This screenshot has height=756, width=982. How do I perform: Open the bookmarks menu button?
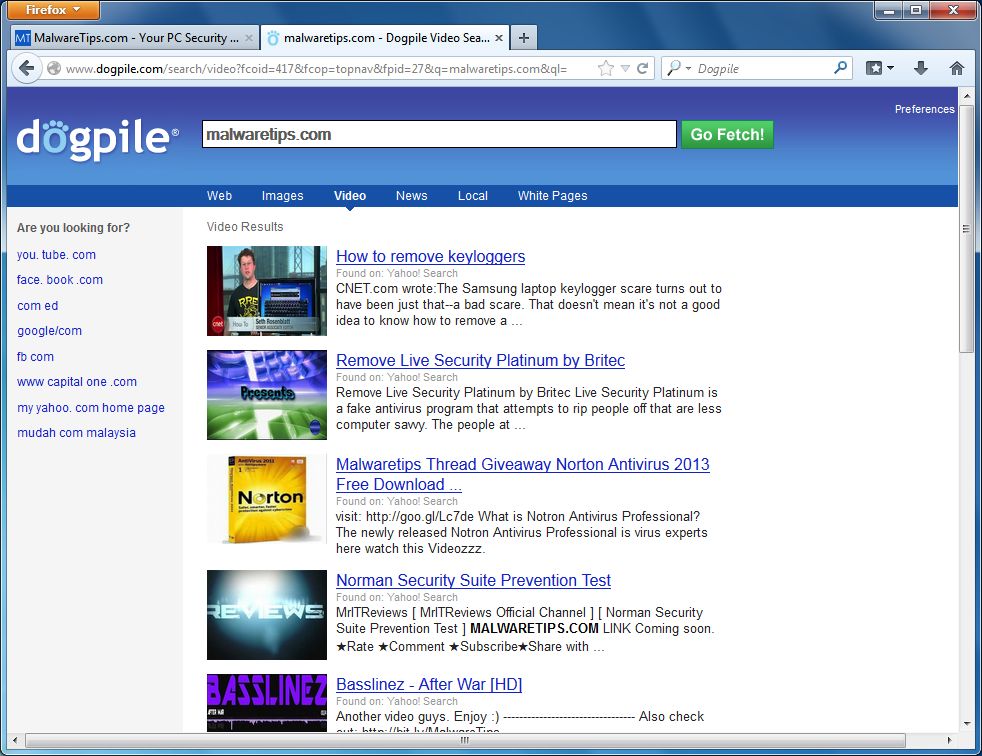(880, 68)
